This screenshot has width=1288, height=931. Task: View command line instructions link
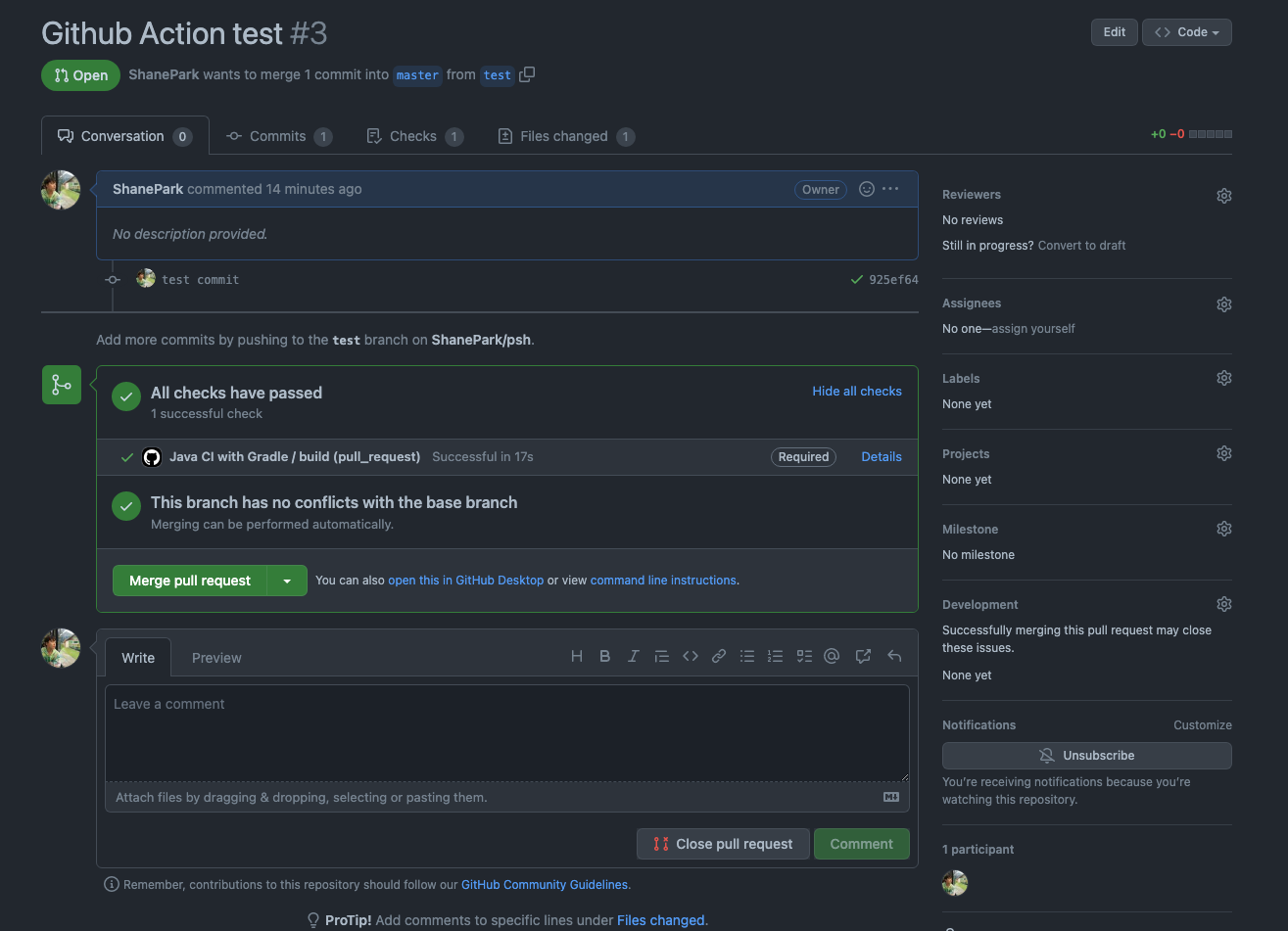click(x=663, y=581)
